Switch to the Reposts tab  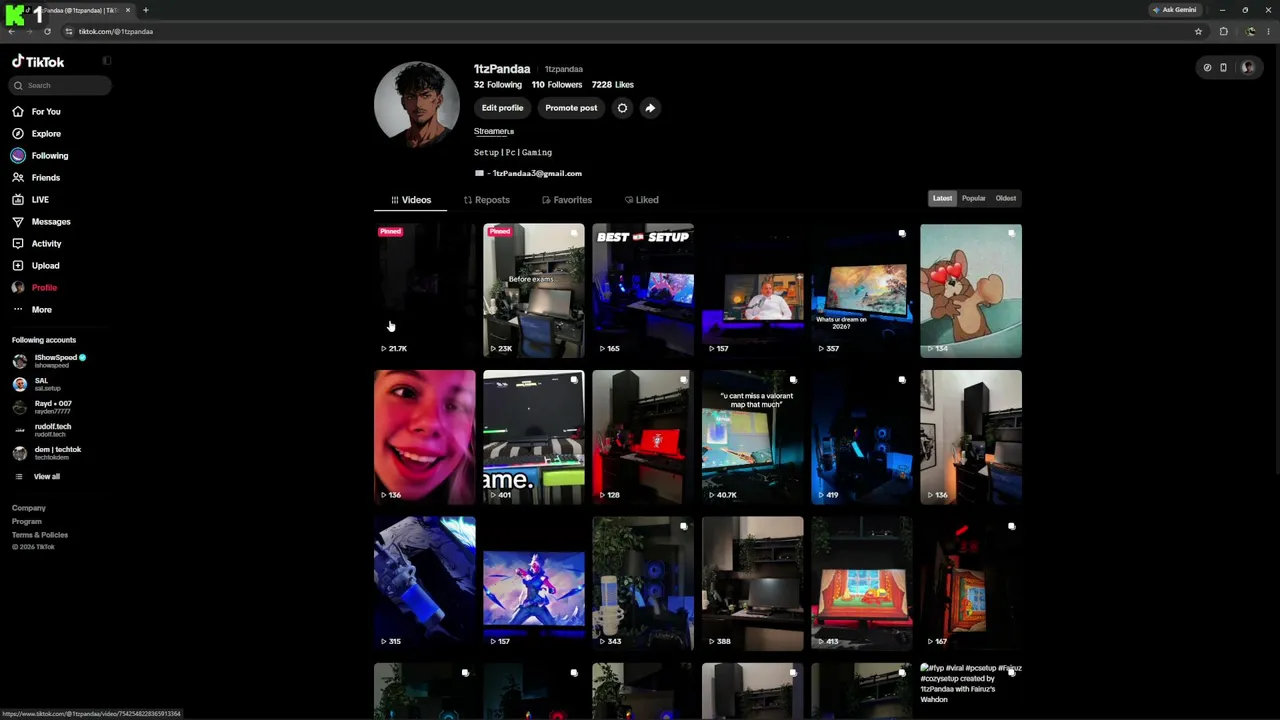(x=487, y=200)
